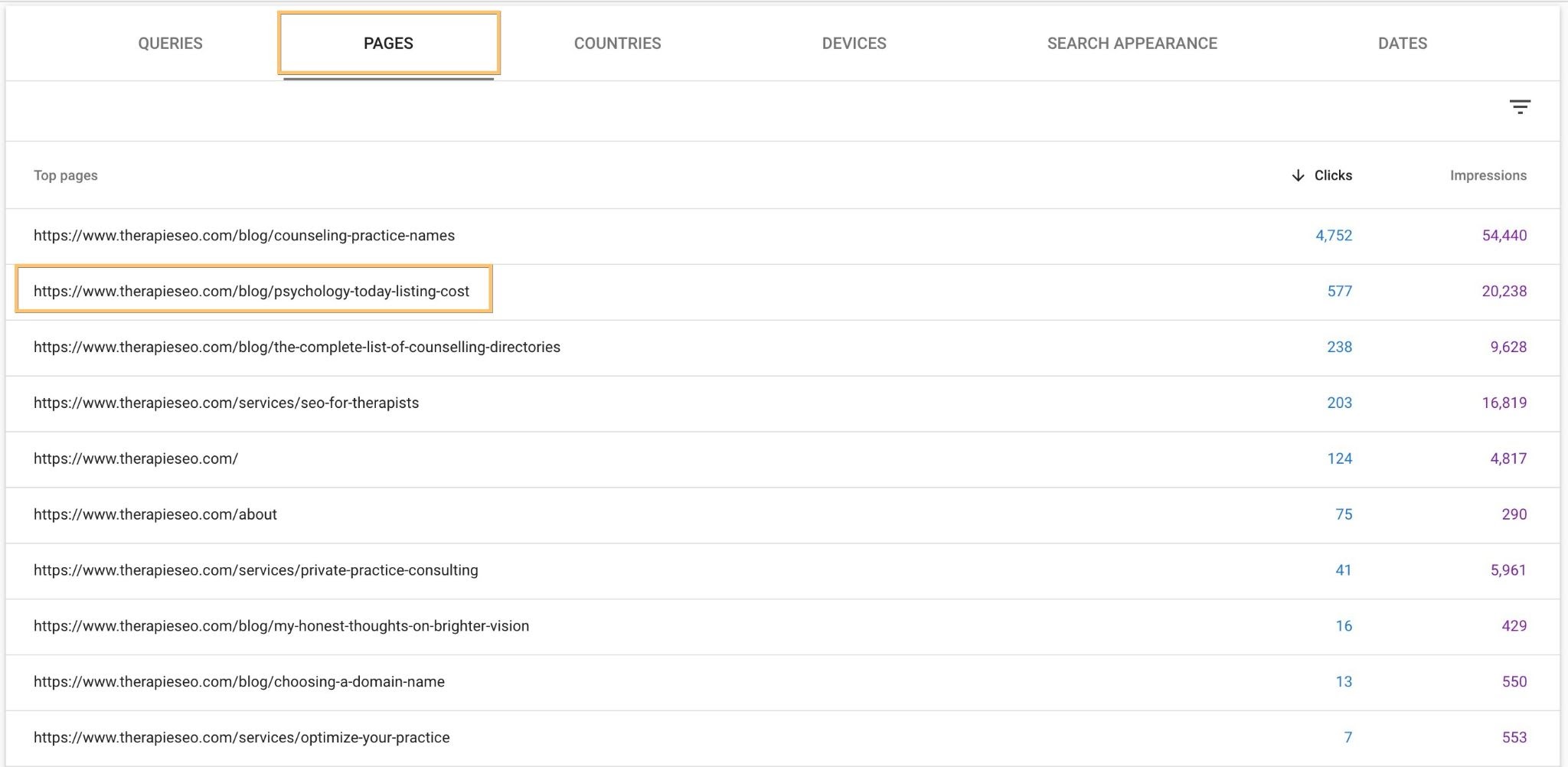Screen dimensions: 1568x767
Task: Click the 290 impressions value
Action: (x=1514, y=515)
